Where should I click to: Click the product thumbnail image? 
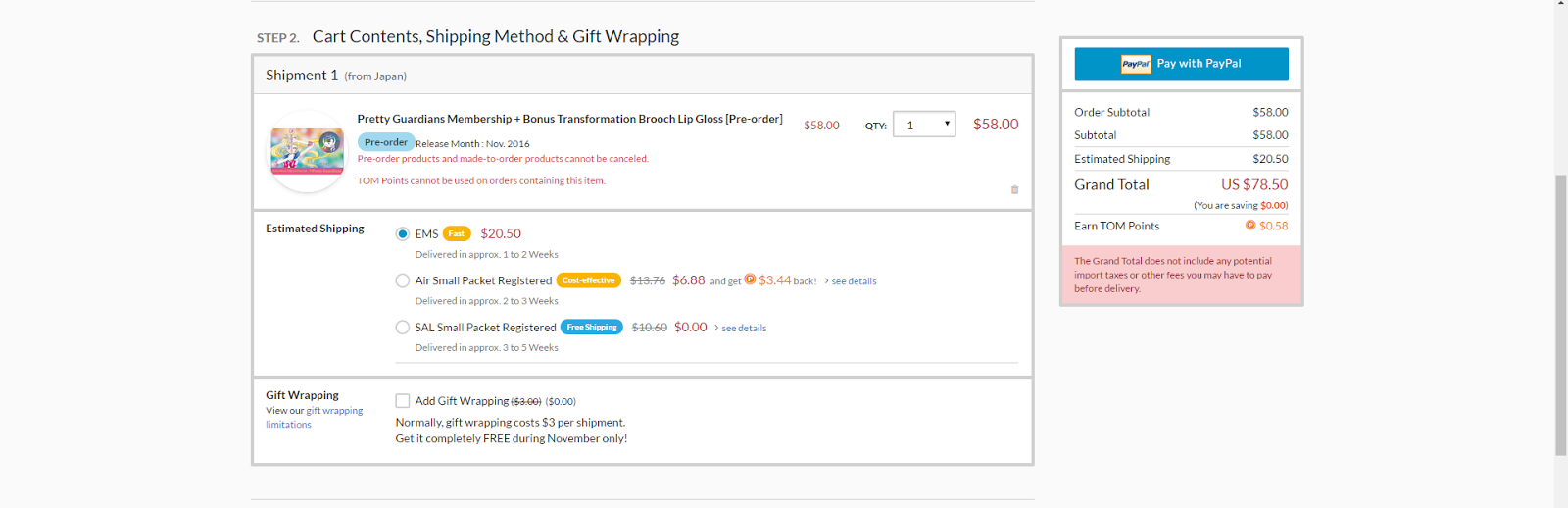tap(307, 152)
